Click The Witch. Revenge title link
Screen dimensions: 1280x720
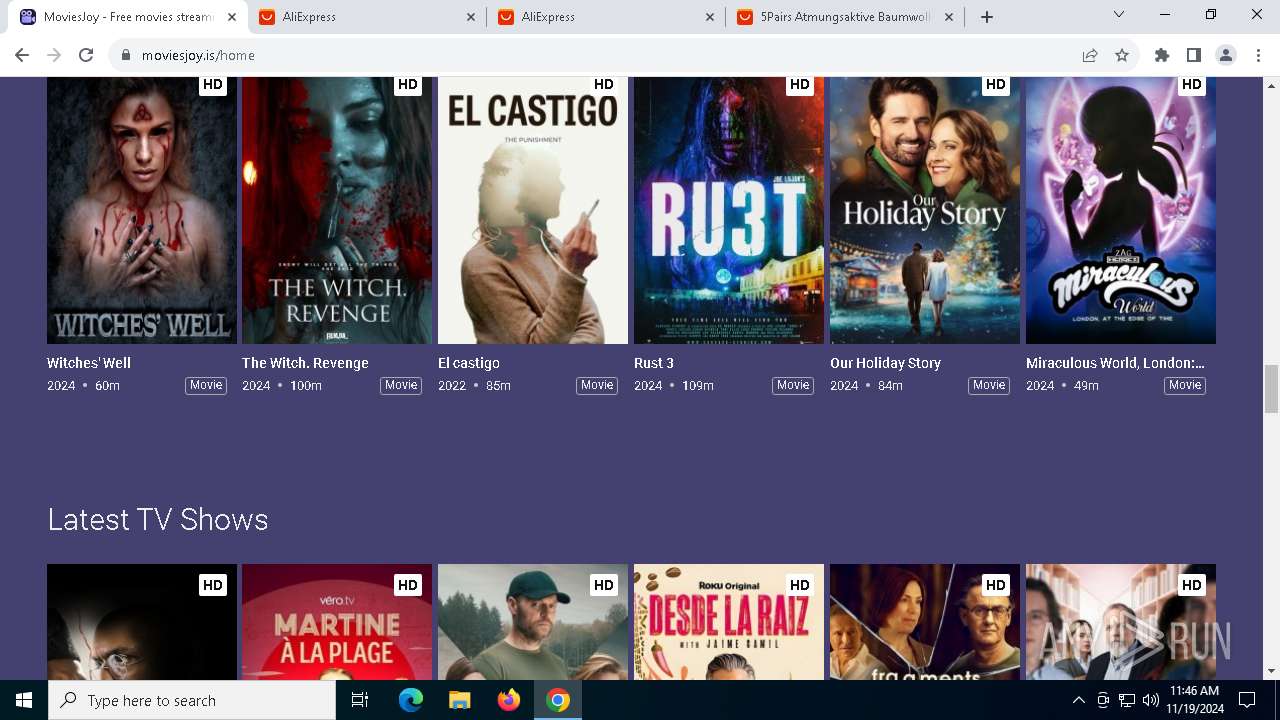click(x=305, y=363)
